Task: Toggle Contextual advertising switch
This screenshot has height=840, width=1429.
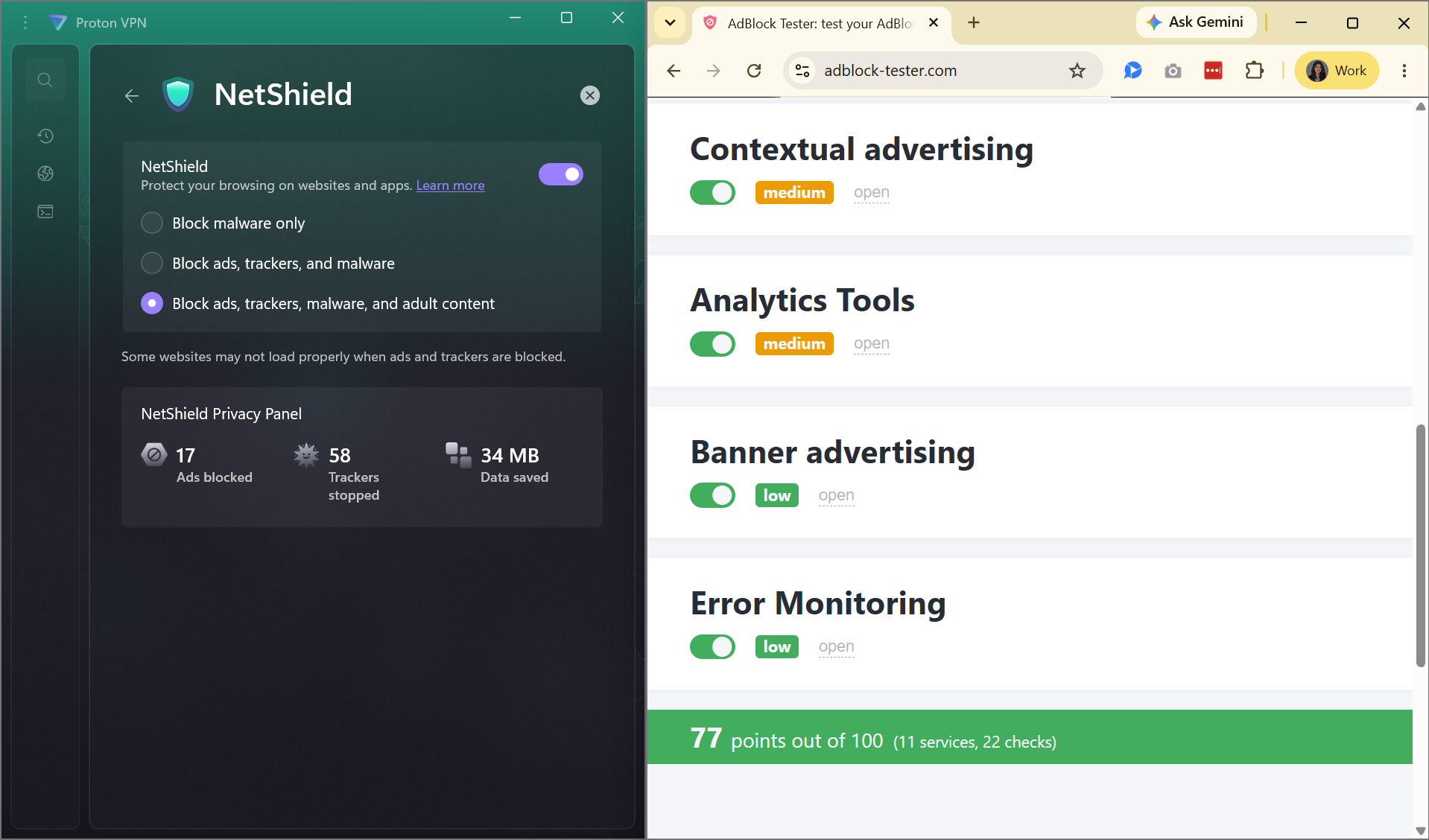Action: click(x=712, y=192)
